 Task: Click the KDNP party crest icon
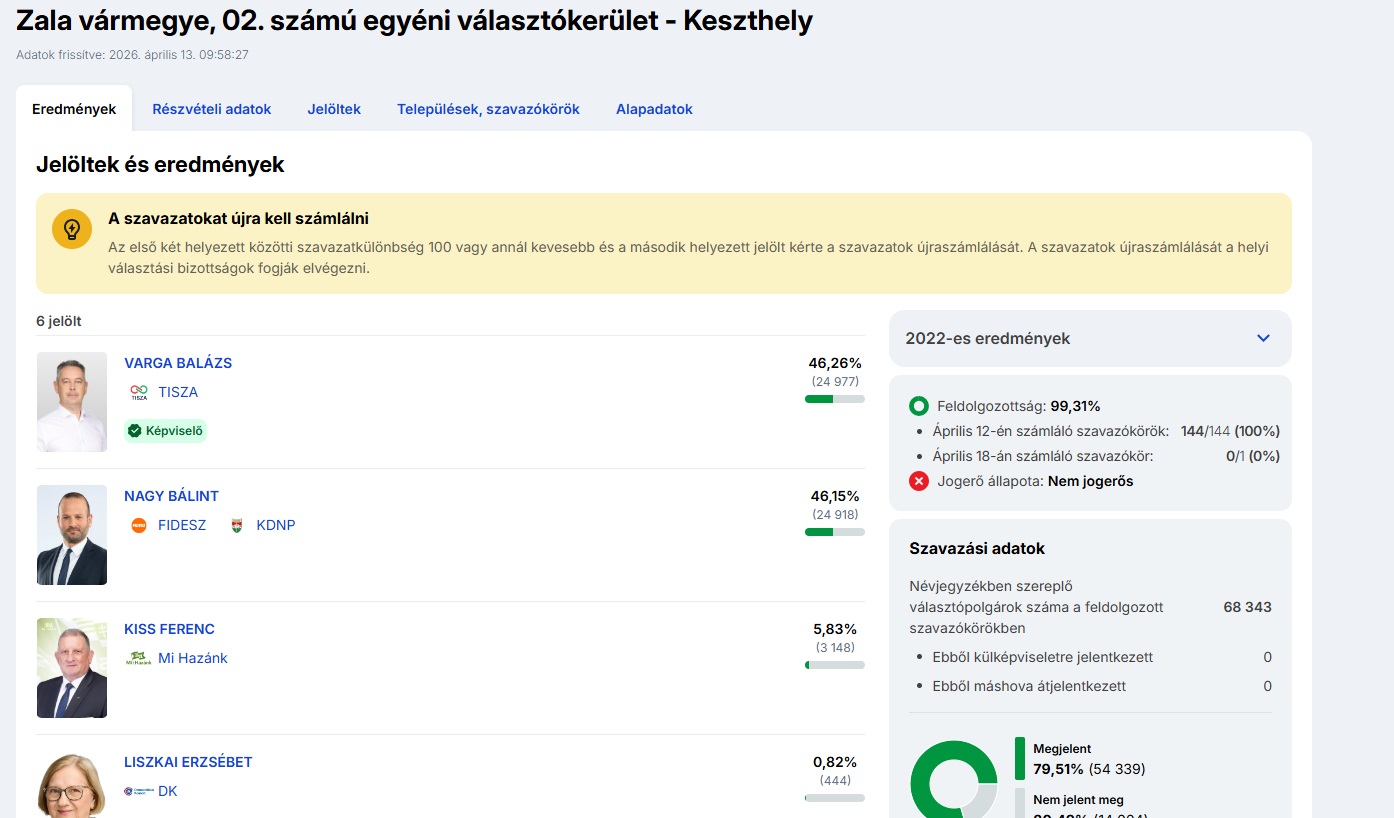tap(237, 525)
